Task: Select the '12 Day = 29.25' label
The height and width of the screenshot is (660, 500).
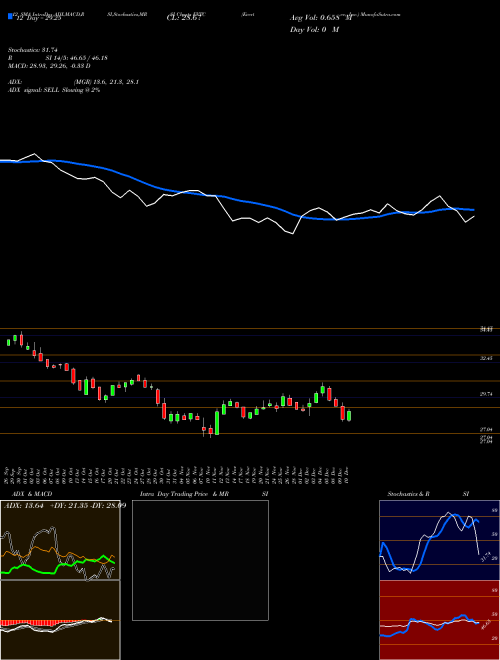Action: (37, 18)
